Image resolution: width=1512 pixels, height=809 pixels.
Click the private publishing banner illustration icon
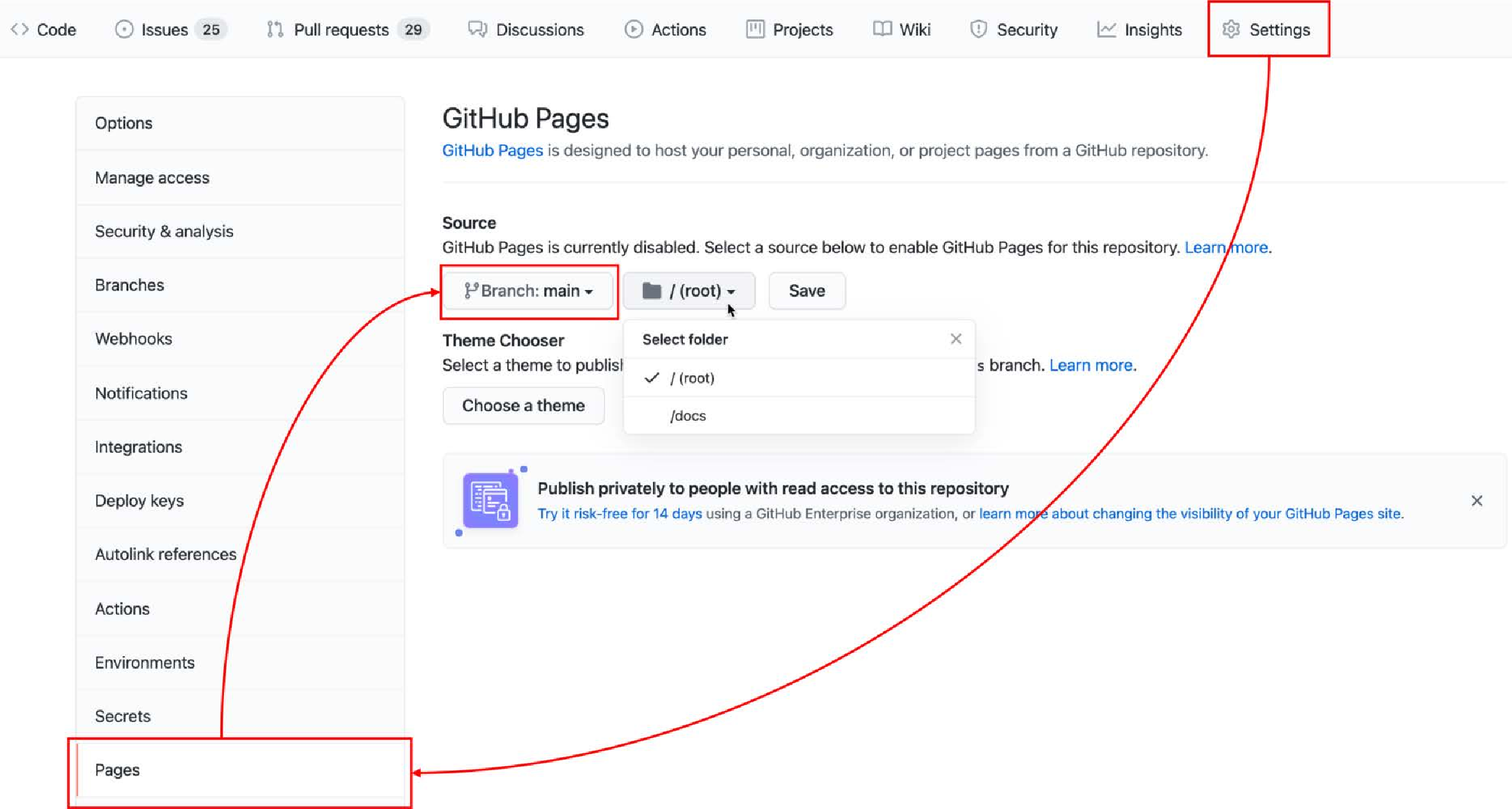(x=491, y=501)
